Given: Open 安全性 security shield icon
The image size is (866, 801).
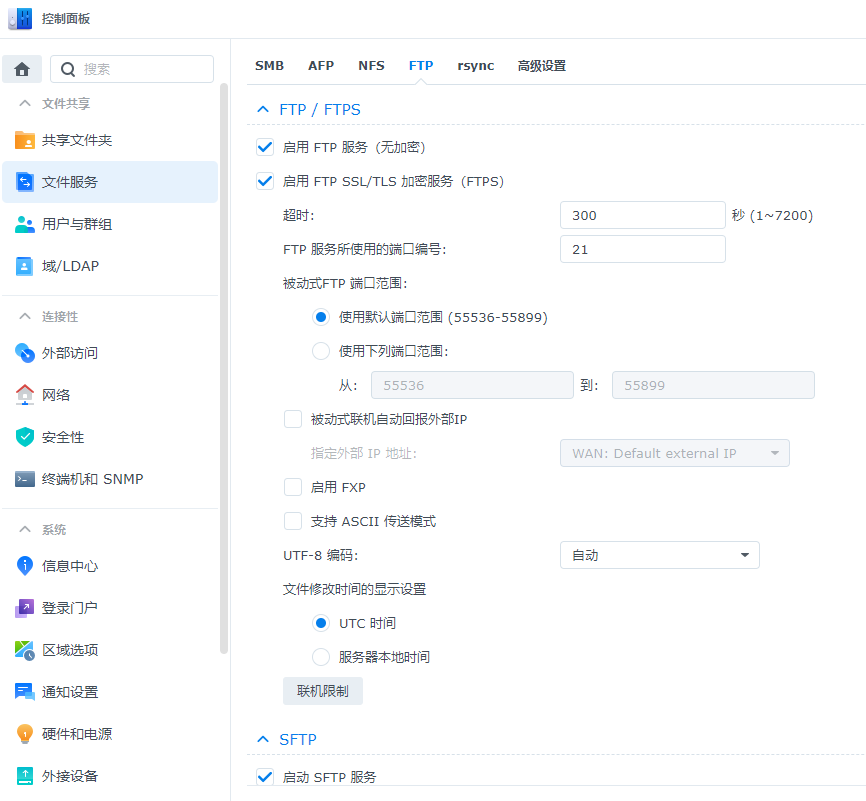Looking at the screenshot, I should click(25, 437).
